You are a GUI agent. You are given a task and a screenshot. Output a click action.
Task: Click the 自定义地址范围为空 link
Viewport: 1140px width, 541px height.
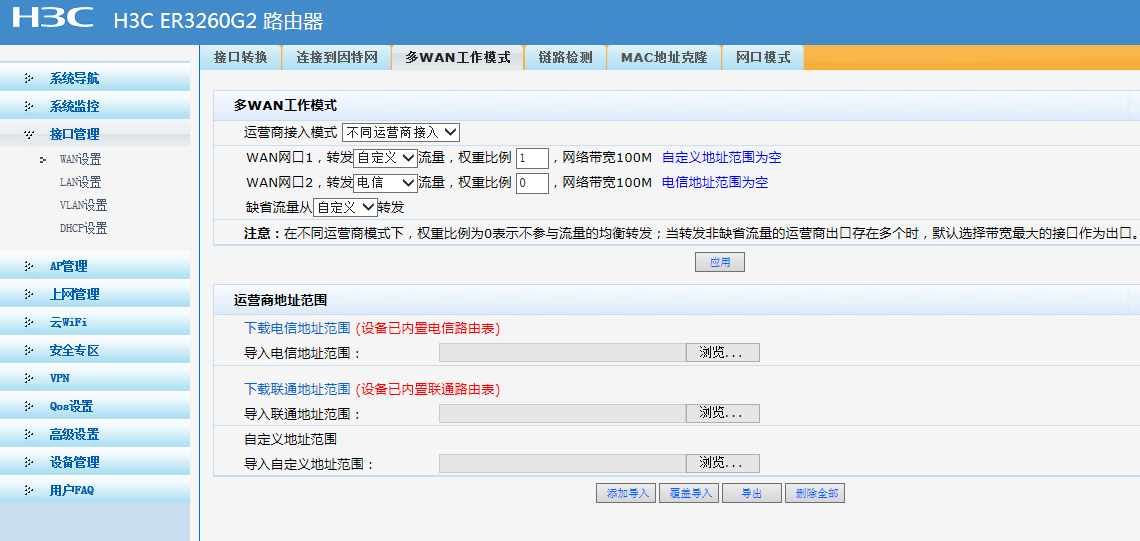(x=721, y=158)
